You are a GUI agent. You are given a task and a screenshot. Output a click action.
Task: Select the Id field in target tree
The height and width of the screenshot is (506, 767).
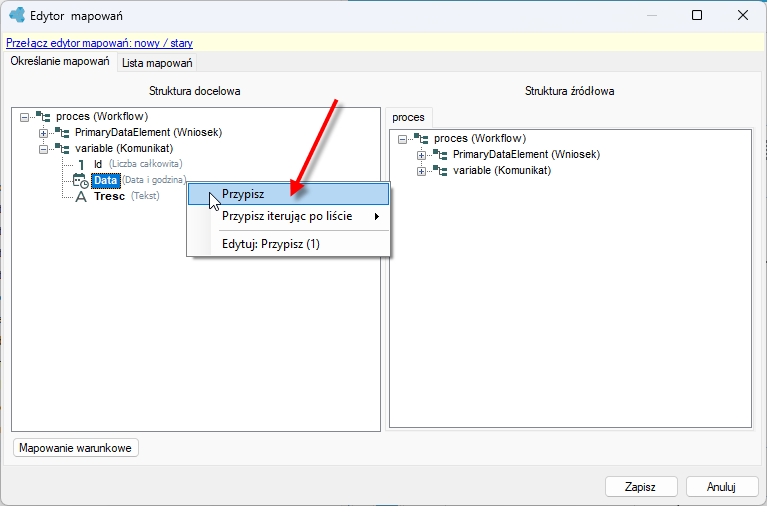click(98, 164)
